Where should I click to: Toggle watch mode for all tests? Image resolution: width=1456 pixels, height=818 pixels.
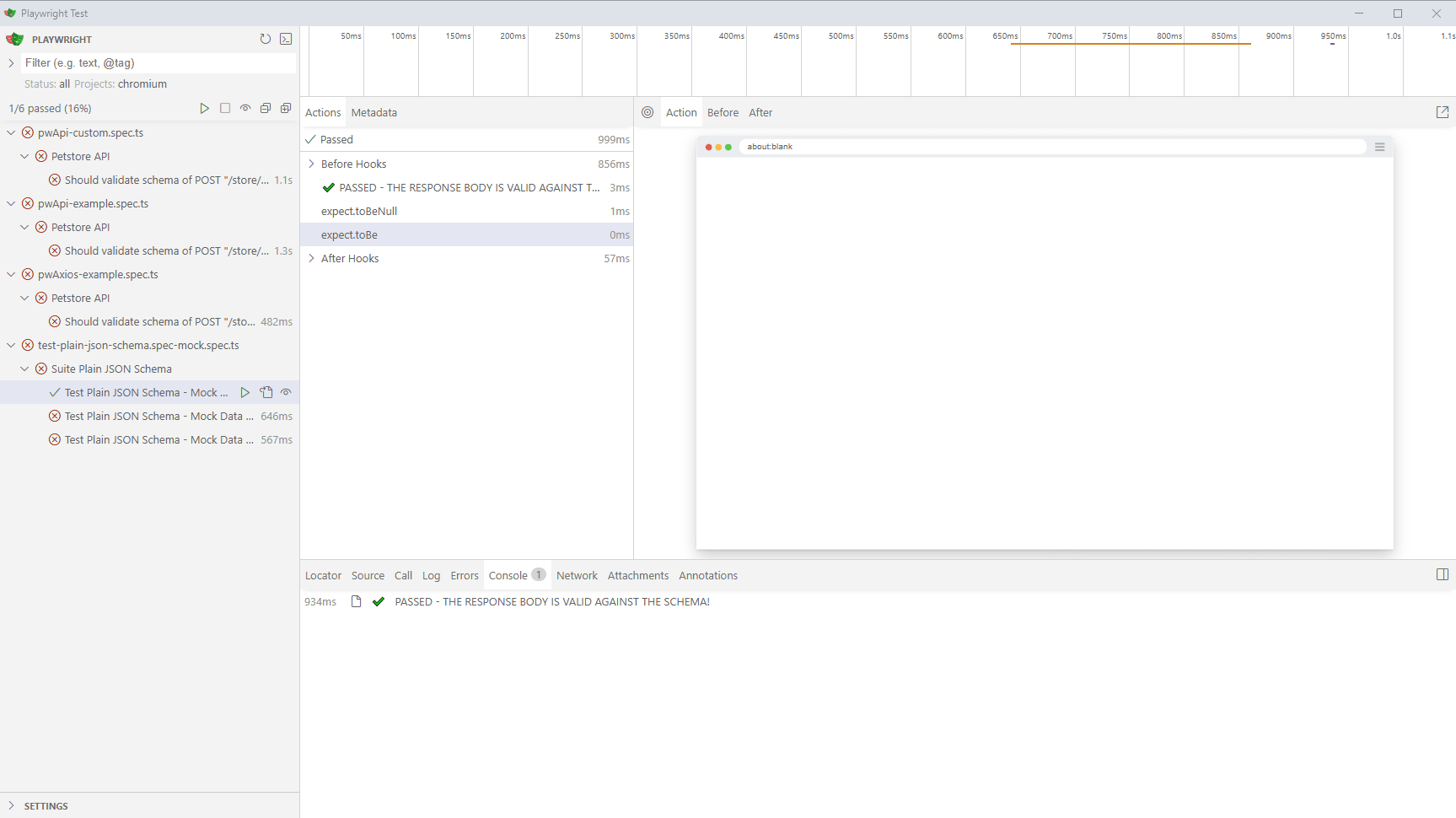point(245,108)
